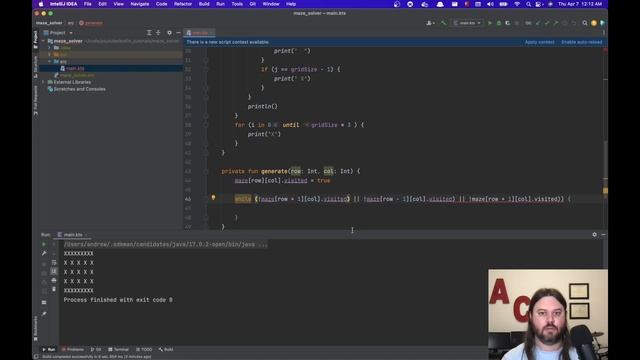Toggle the Bookmarks side tab
Image resolution: width=640 pixels, height=360 pixels.
click(36, 329)
